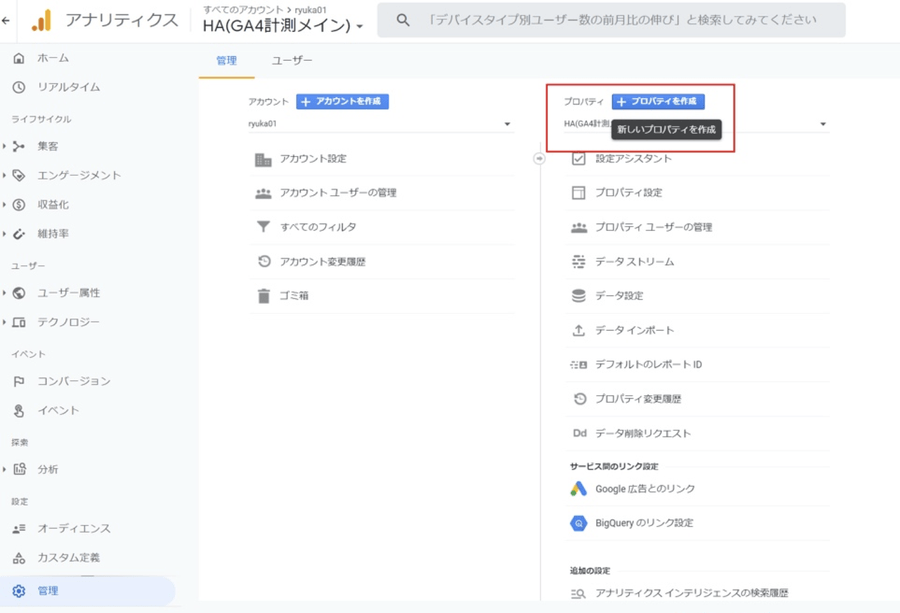Click the プロパティを作成 button
This screenshot has width=900, height=613.
[658, 102]
